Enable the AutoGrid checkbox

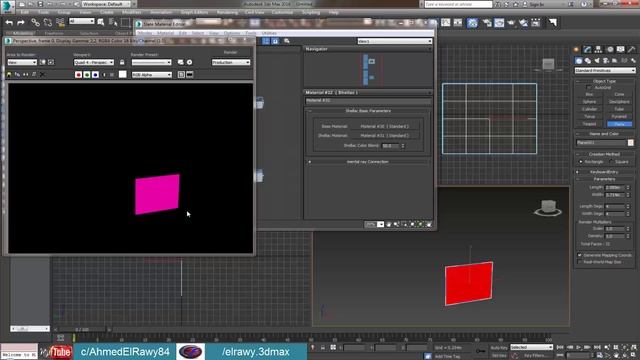(x=589, y=87)
